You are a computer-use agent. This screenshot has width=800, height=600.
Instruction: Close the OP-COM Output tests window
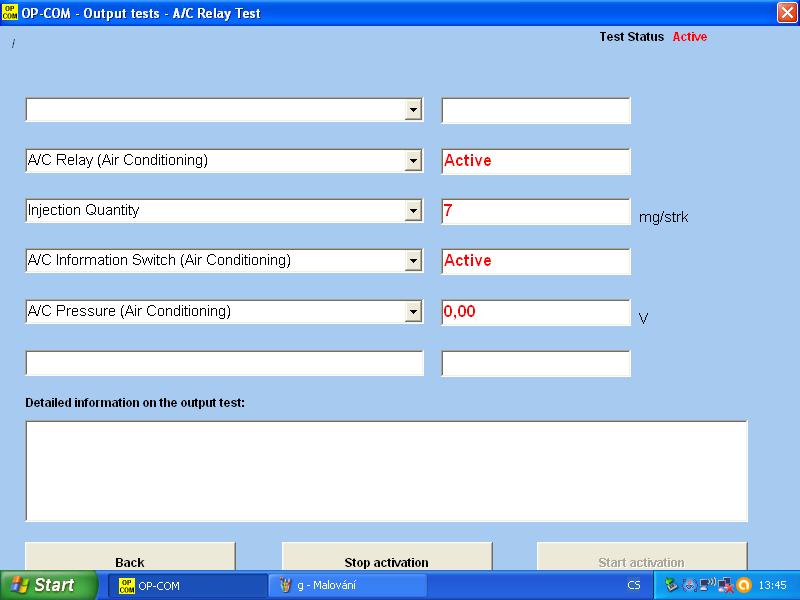click(x=786, y=12)
